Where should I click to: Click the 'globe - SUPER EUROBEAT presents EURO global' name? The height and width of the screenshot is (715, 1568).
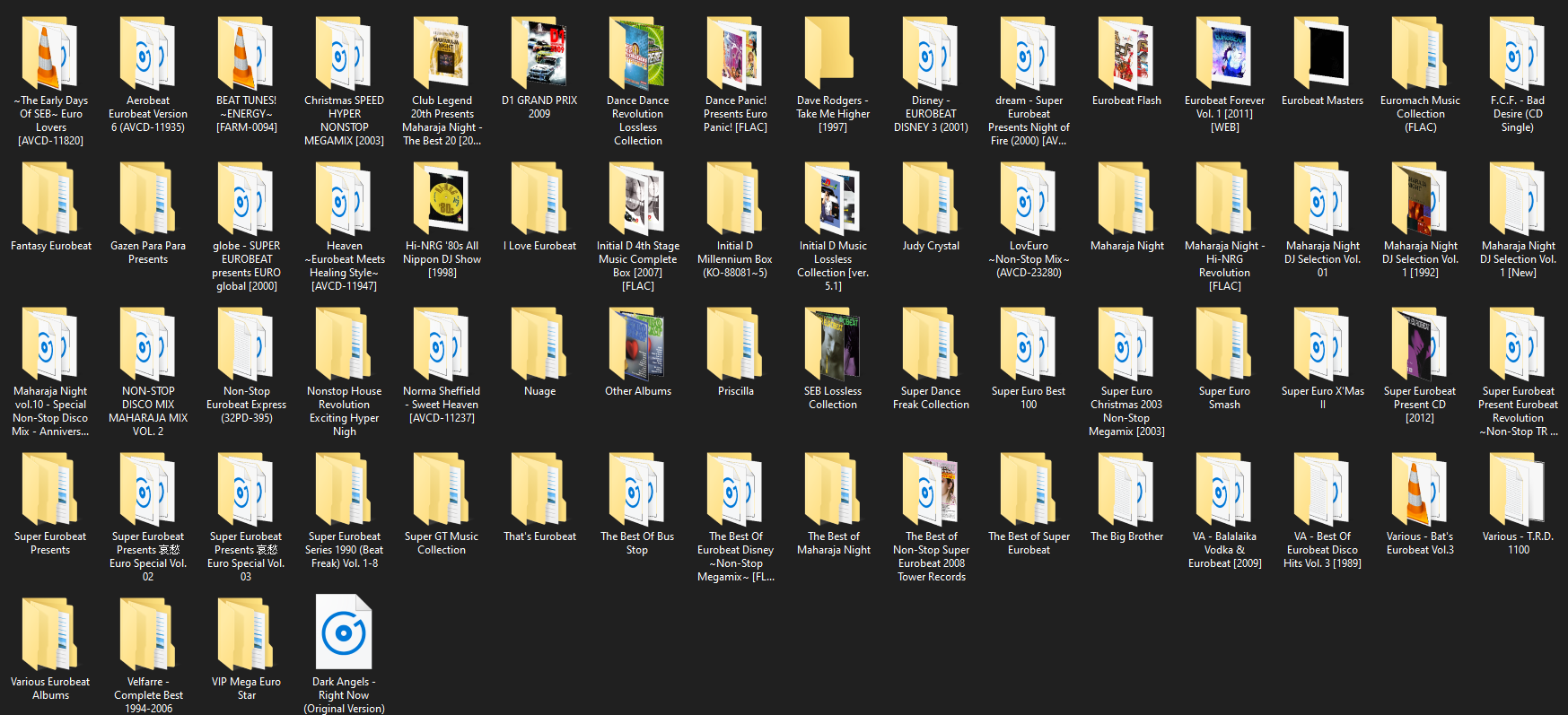tap(246, 266)
